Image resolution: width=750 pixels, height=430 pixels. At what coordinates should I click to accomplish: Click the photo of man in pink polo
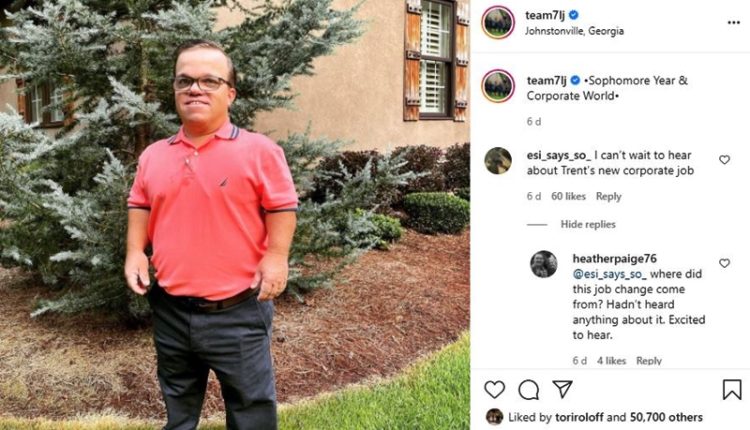point(234,215)
